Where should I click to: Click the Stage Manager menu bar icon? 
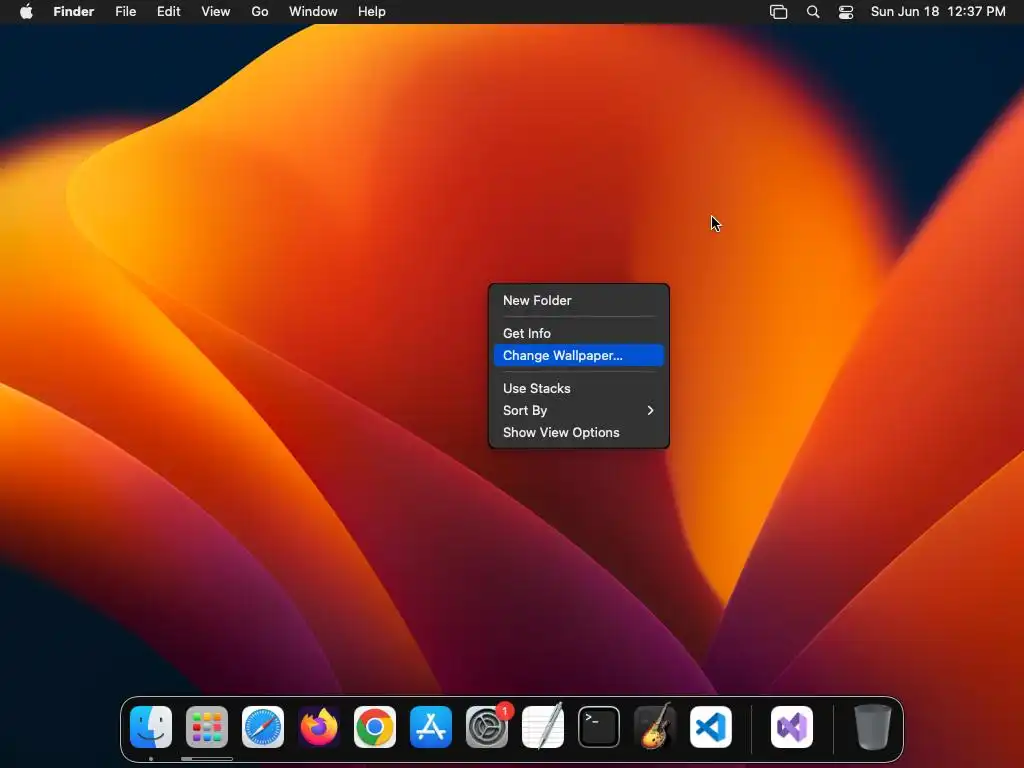778,12
